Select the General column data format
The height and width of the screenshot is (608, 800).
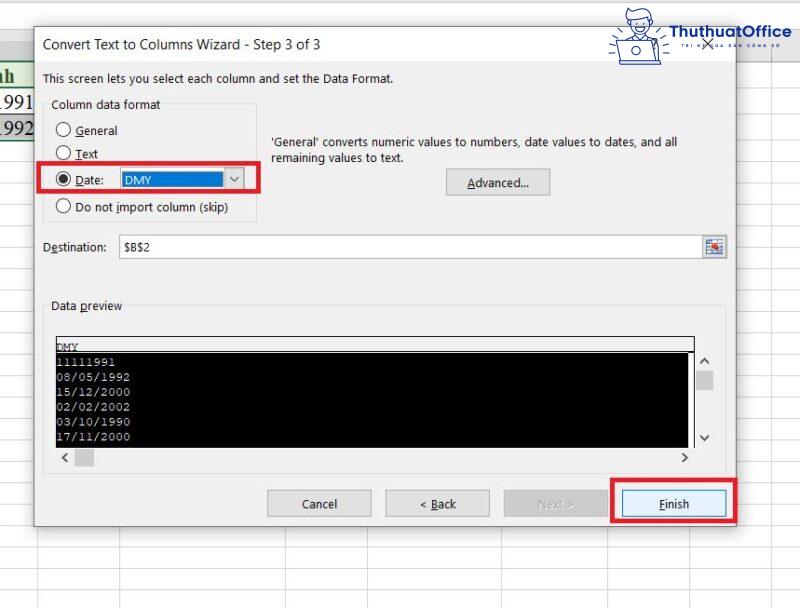click(62, 130)
